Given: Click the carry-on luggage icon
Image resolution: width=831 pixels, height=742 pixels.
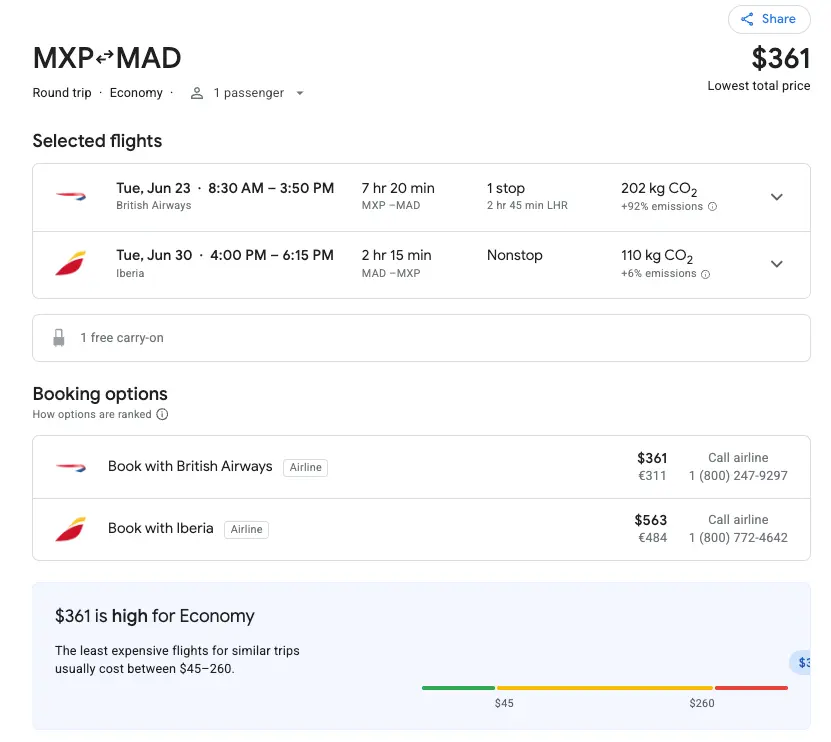Looking at the screenshot, I should click(59, 338).
